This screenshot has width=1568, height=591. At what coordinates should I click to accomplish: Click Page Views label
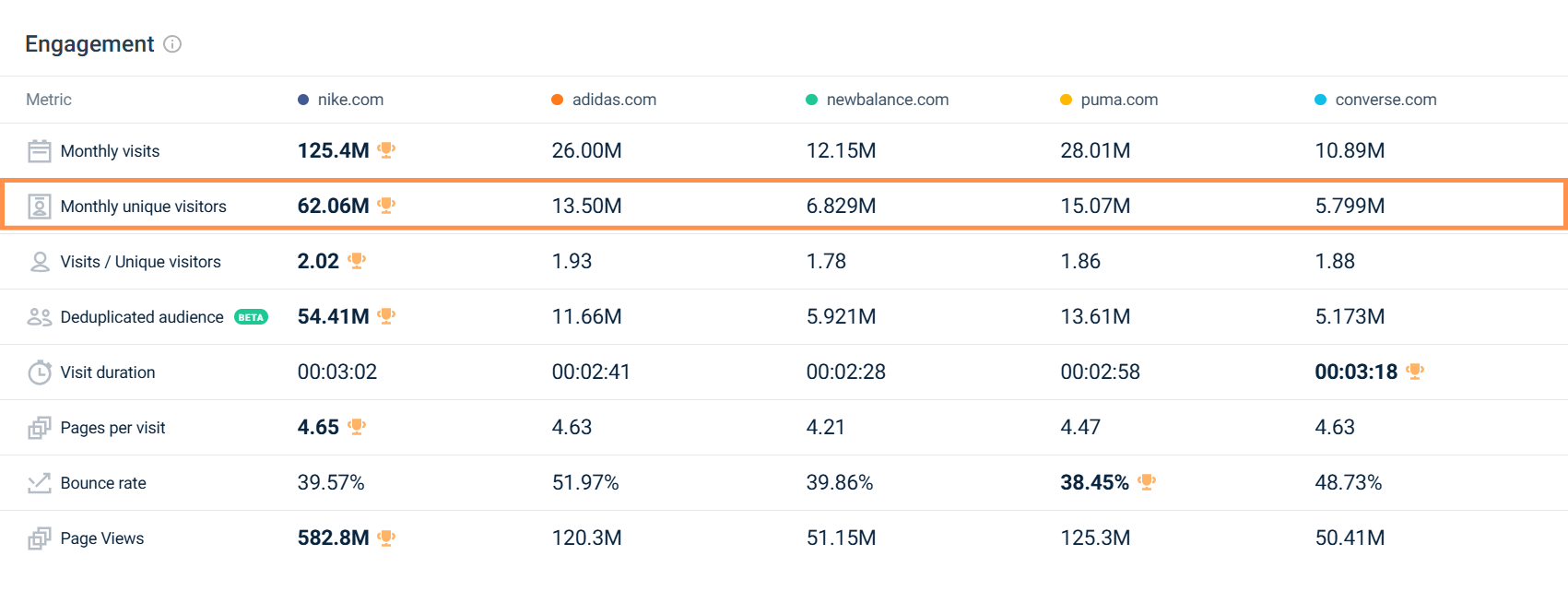(102, 538)
